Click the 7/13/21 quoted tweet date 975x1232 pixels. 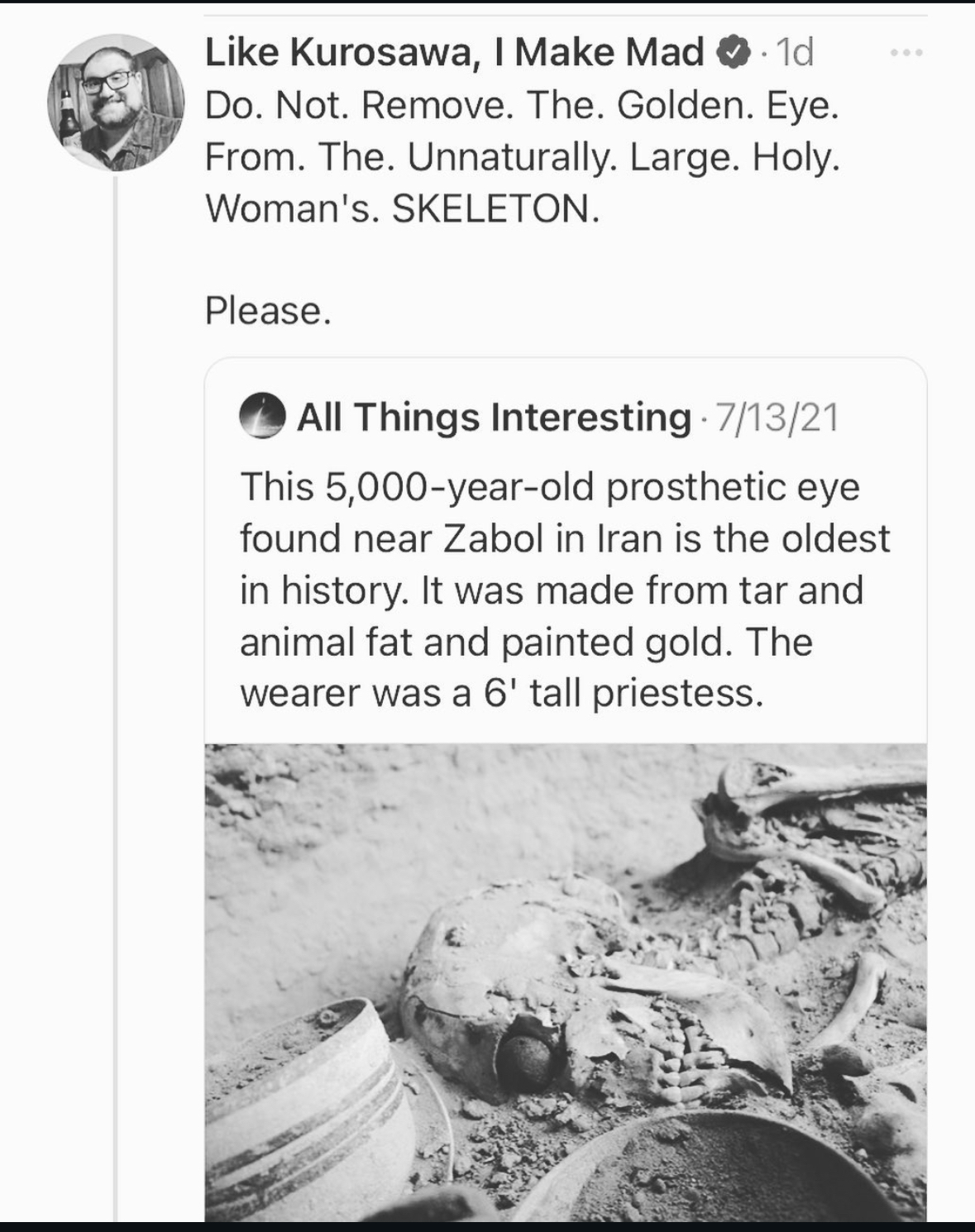coord(777,417)
